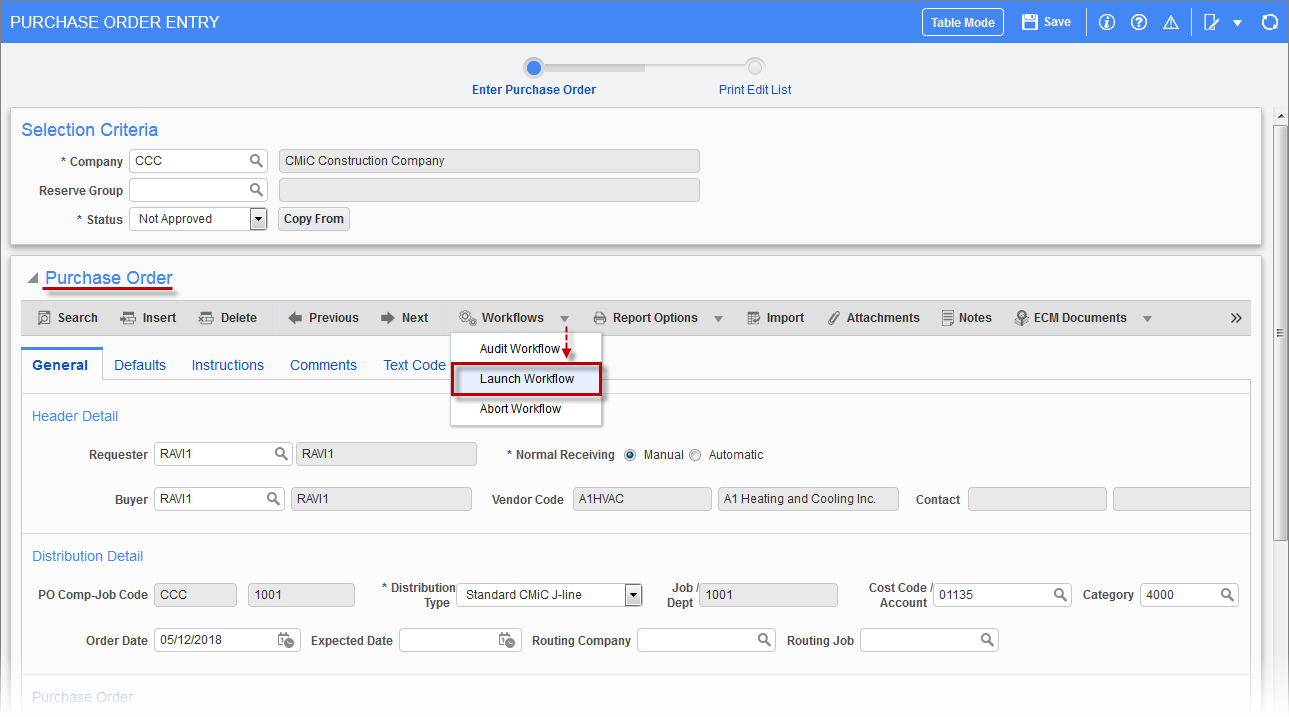Screen dimensions: 1289x717
Task: Click the warning triangle icon in header
Action: pyautogui.click(x=1170, y=21)
